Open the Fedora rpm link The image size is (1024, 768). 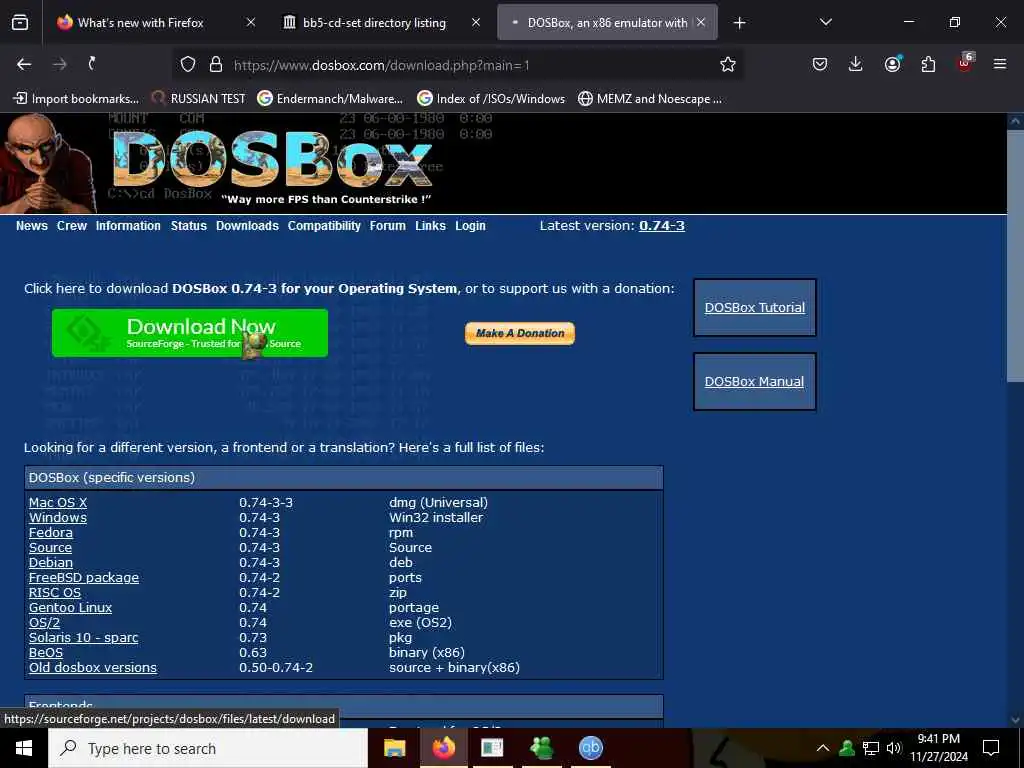tap(50, 532)
